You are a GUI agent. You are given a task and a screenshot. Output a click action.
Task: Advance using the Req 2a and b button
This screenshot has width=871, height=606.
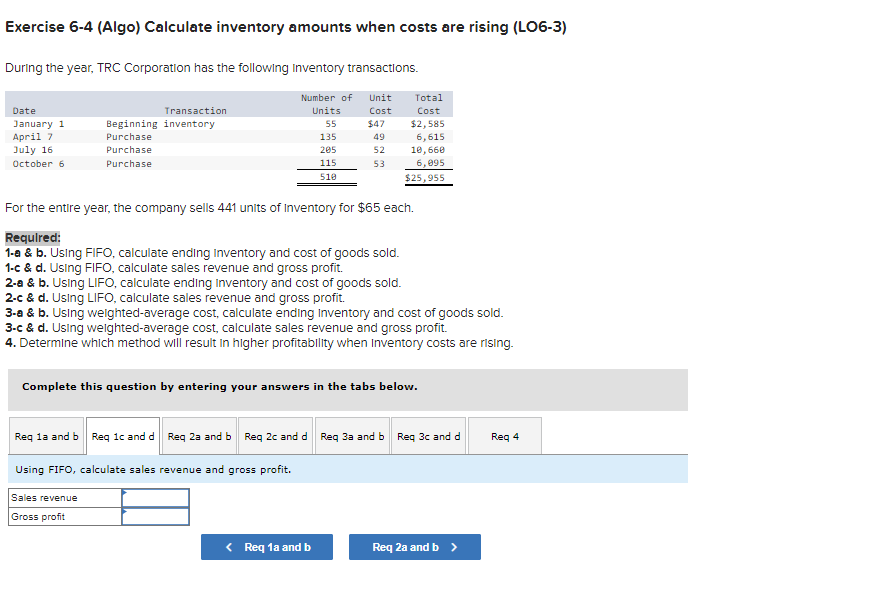click(x=414, y=547)
